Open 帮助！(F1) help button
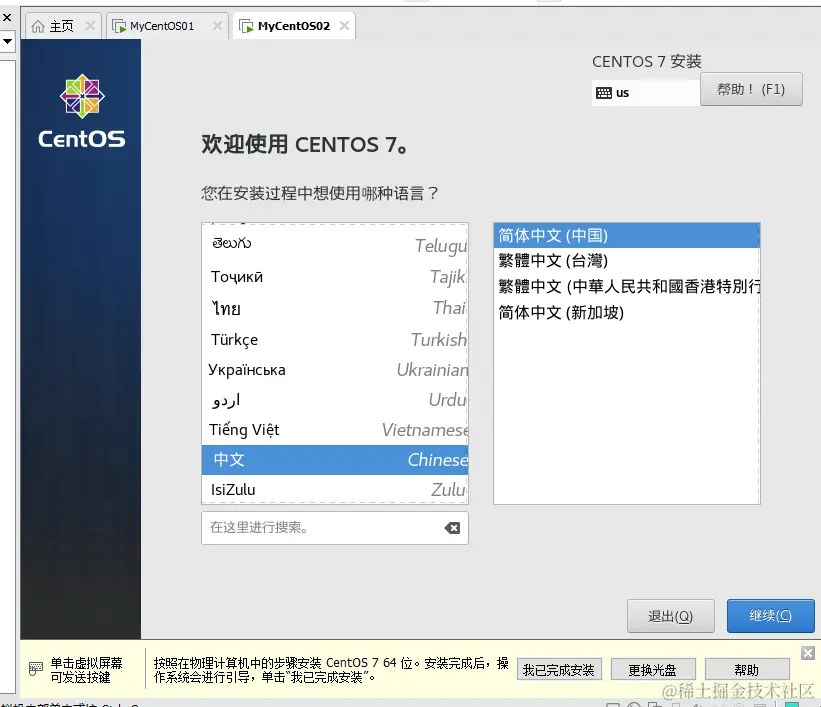 tap(751, 90)
